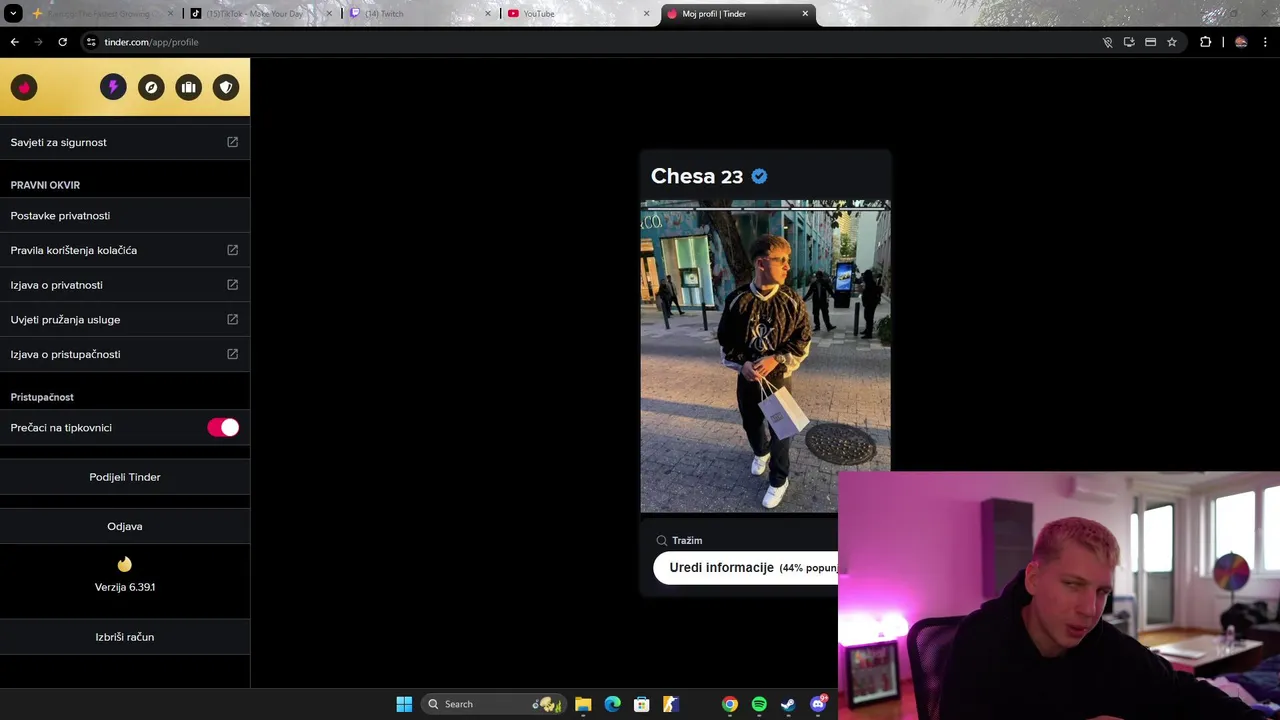
Task: Click the Verzija 6.39.1 flame icon
Action: tap(124, 564)
